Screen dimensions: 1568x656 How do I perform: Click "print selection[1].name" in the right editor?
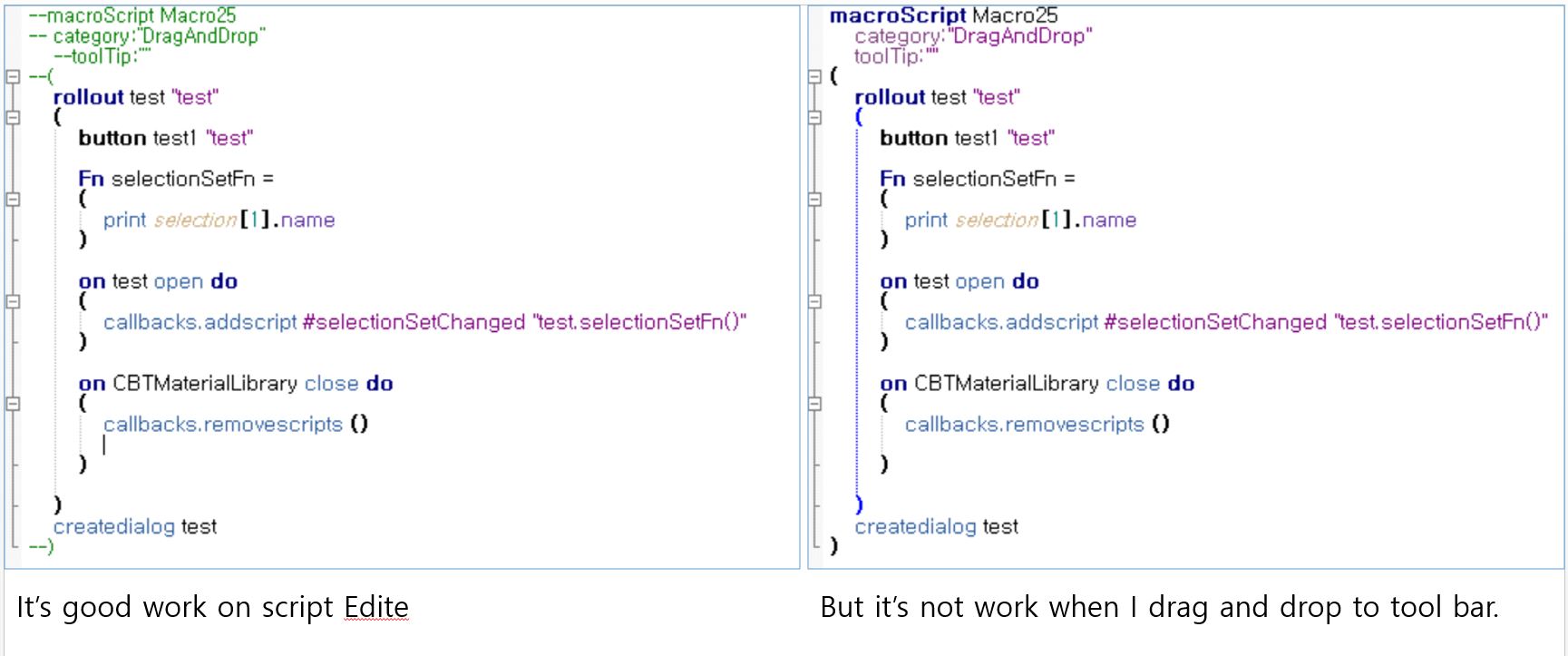(1020, 220)
